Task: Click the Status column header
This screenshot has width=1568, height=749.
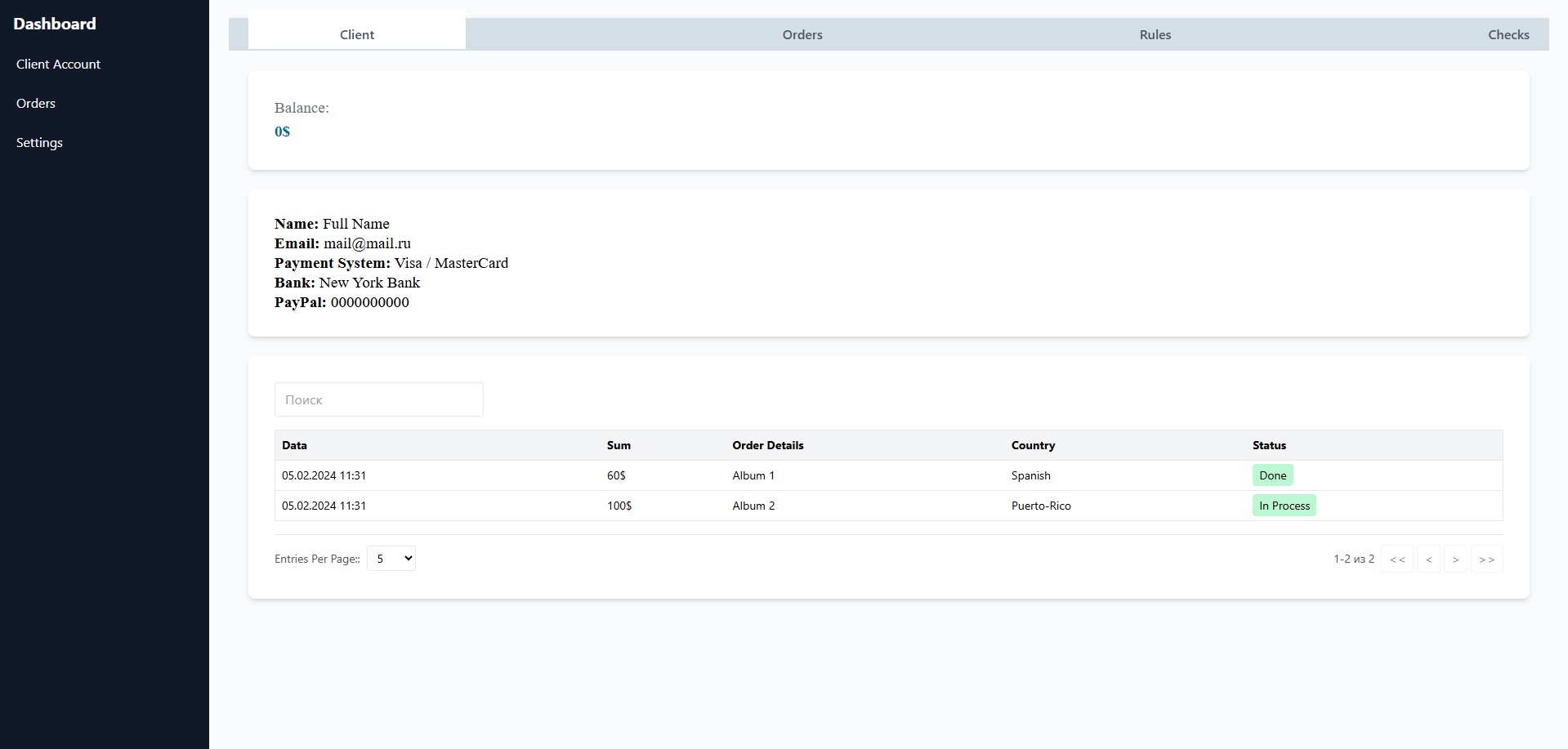Action: coord(1269,445)
